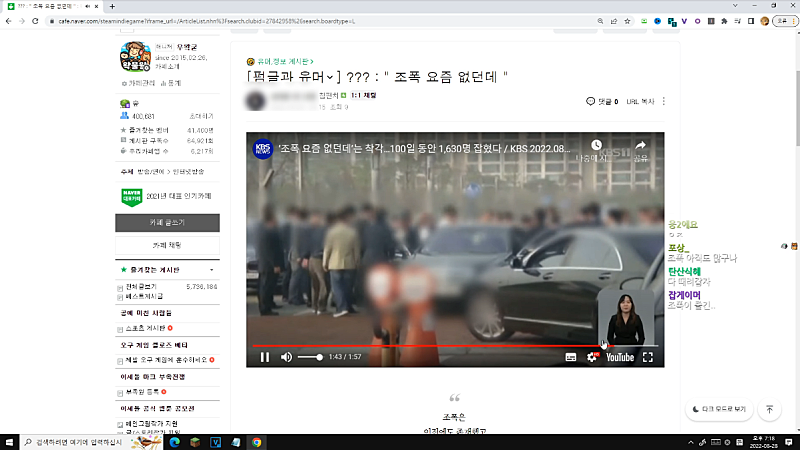This screenshot has width=800, height=450.
Task: Open the Windows notification center
Action: 789,442
